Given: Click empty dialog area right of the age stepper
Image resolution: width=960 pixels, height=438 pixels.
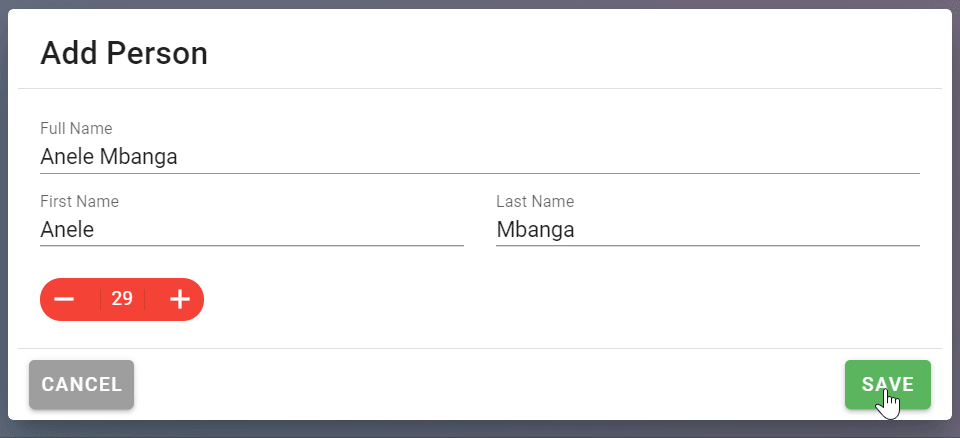Looking at the screenshot, I should pos(563,299).
